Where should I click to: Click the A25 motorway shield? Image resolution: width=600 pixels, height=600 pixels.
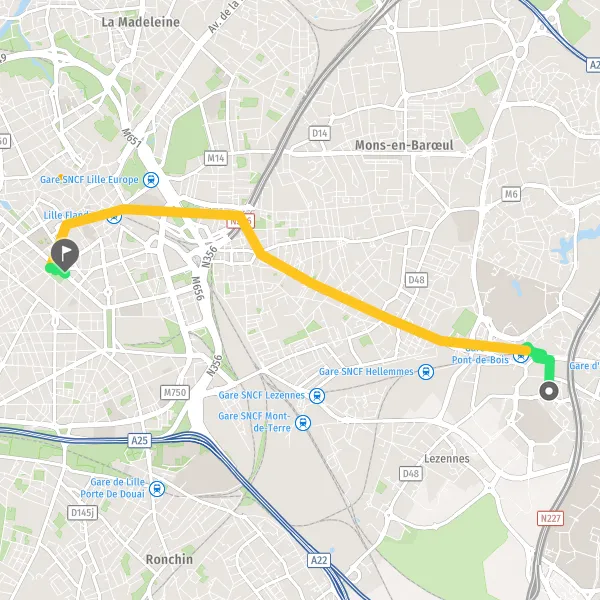coord(139,440)
